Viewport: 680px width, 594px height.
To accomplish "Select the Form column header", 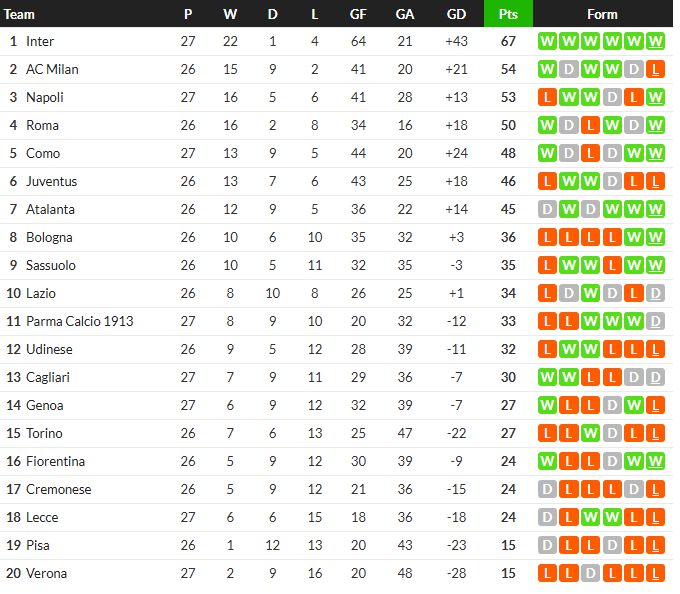I will coord(602,14).
